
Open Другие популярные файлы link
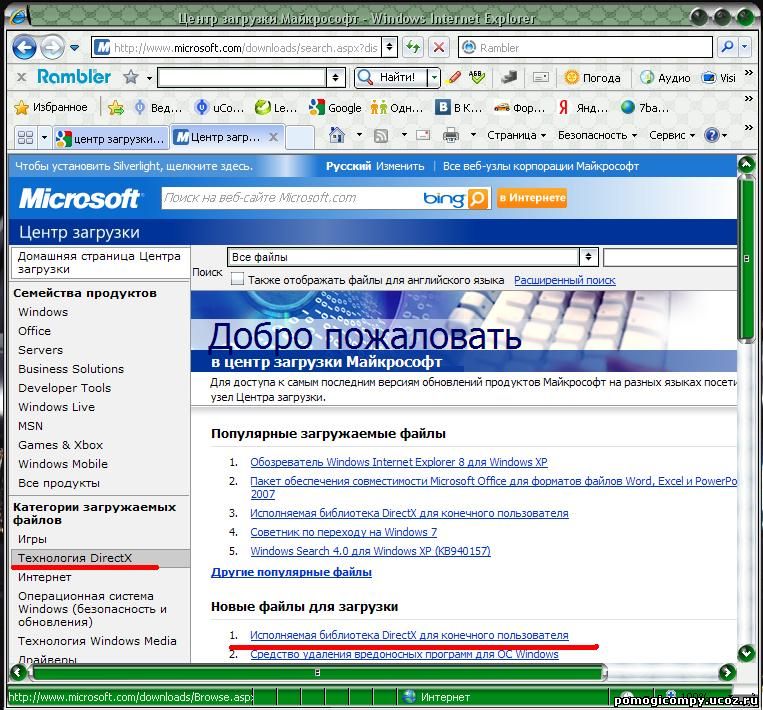pos(291,572)
